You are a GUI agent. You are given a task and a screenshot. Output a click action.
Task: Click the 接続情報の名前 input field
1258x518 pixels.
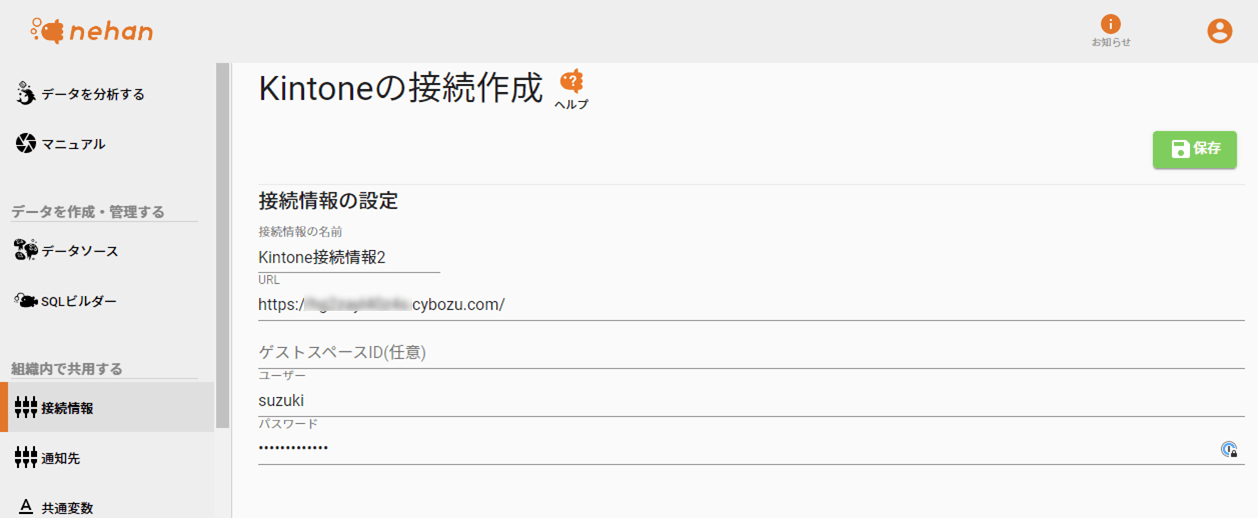click(348, 258)
